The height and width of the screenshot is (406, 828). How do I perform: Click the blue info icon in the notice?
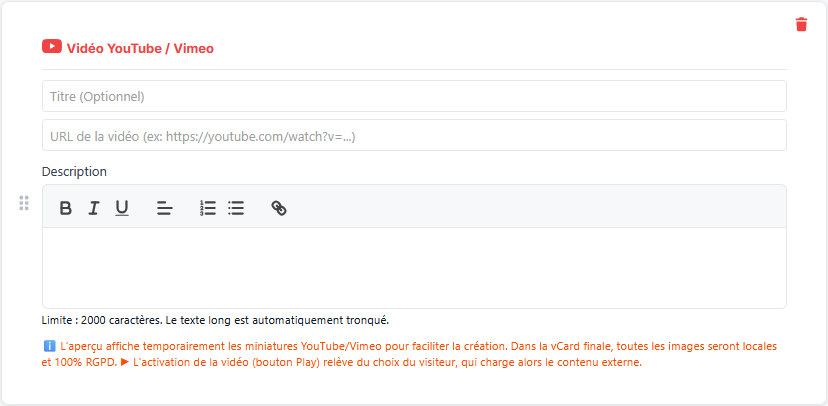[49, 347]
